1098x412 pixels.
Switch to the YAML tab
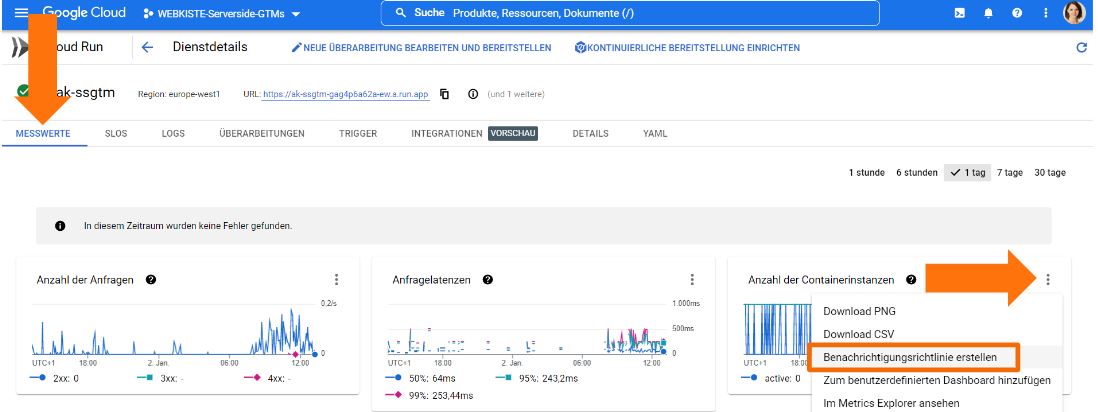655,133
